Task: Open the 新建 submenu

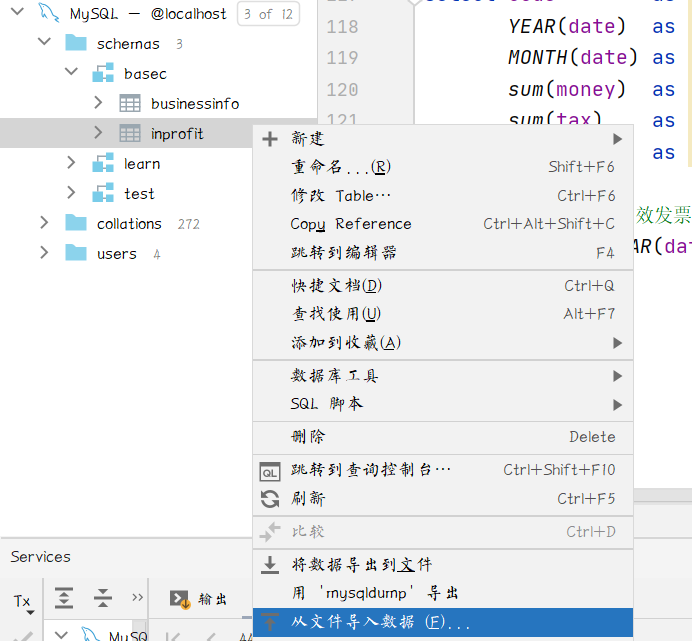Action: [x=443, y=139]
